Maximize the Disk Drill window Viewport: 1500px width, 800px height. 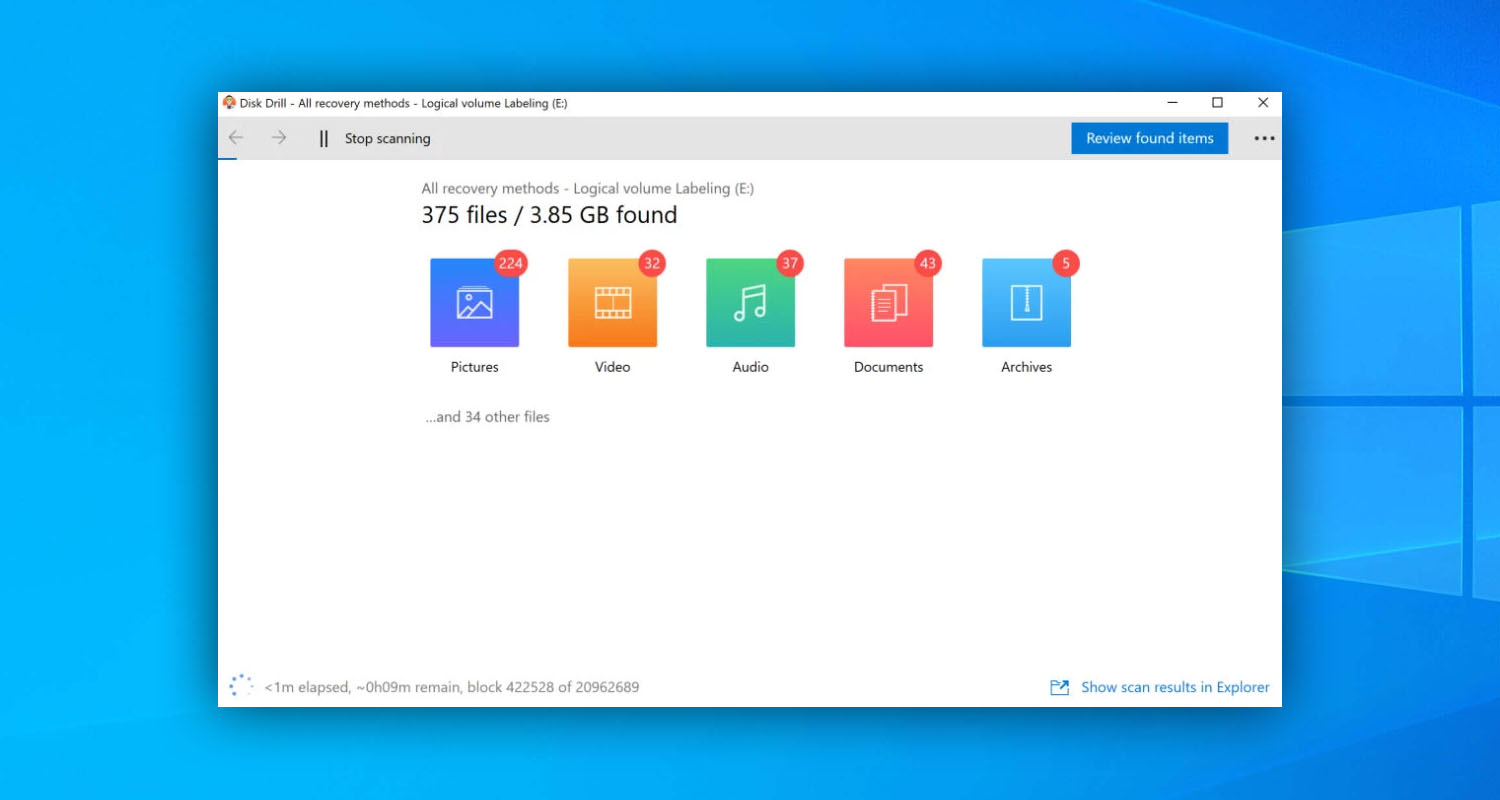1217,103
